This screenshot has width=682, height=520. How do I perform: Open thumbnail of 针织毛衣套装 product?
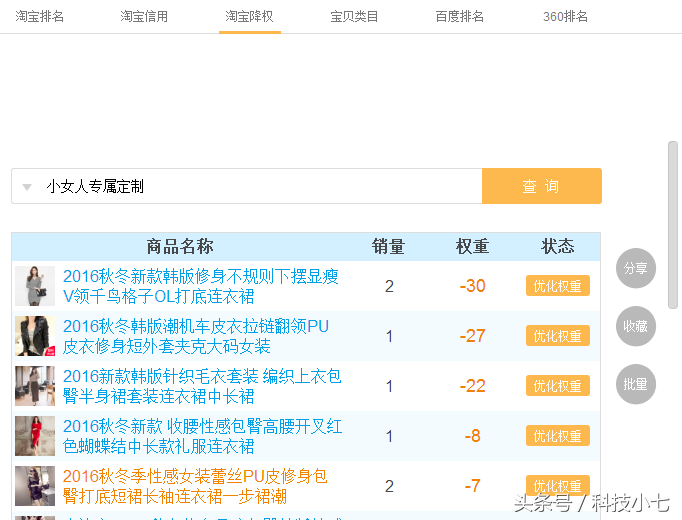point(35,386)
